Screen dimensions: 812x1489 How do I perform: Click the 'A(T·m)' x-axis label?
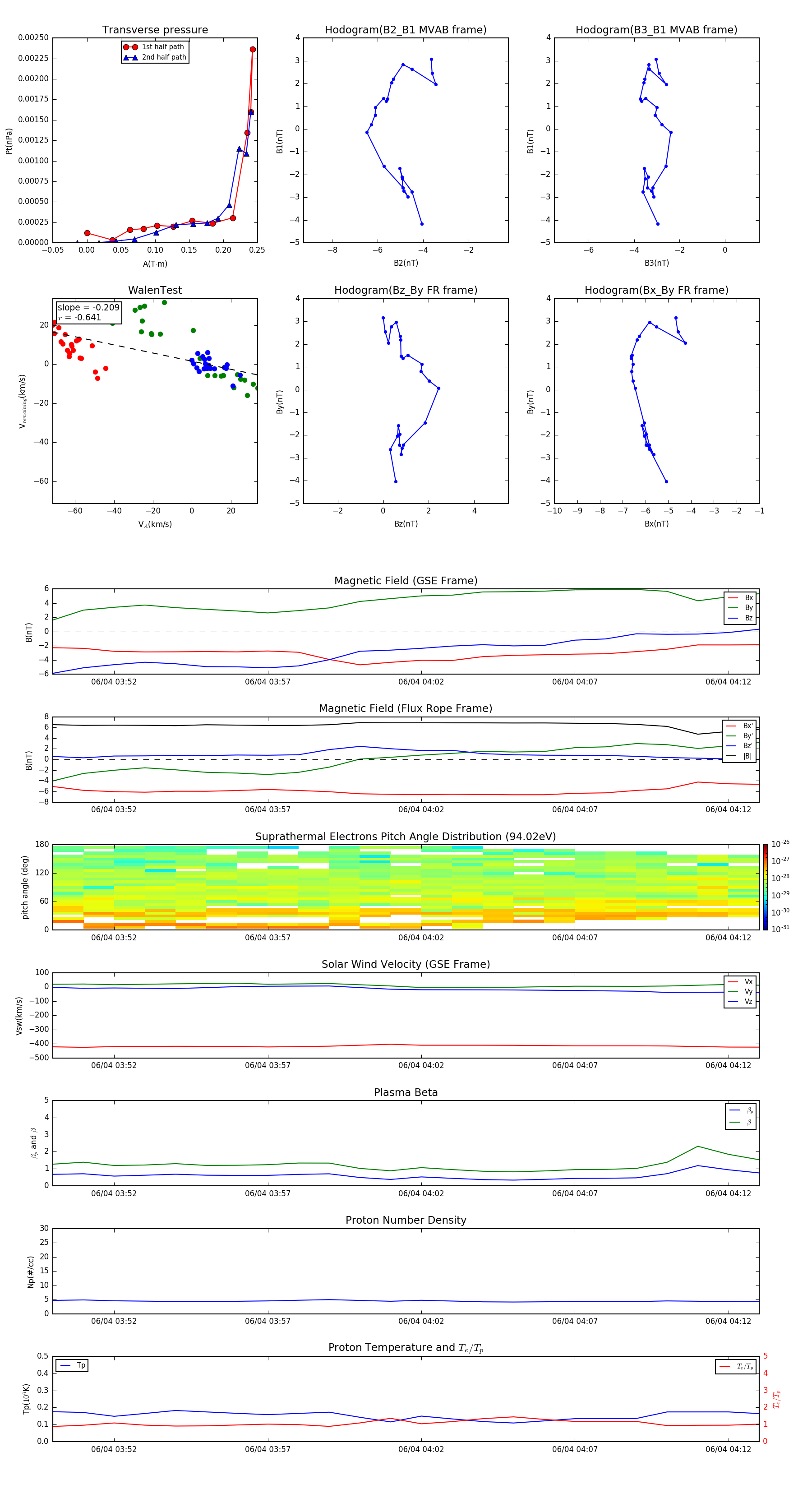point(155,264)
